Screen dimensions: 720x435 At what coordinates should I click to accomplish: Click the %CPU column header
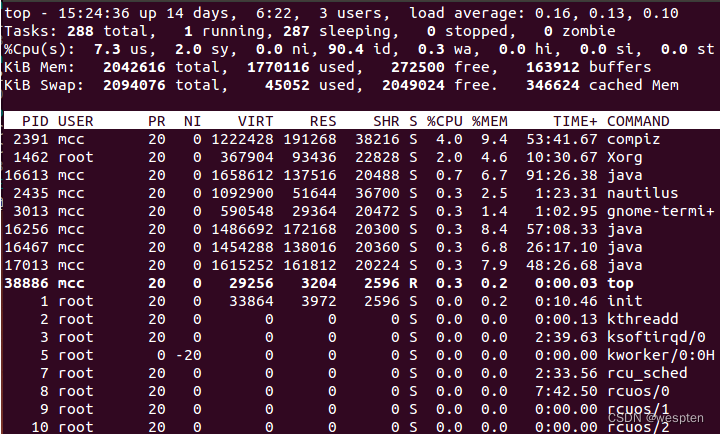pos(444,121)
